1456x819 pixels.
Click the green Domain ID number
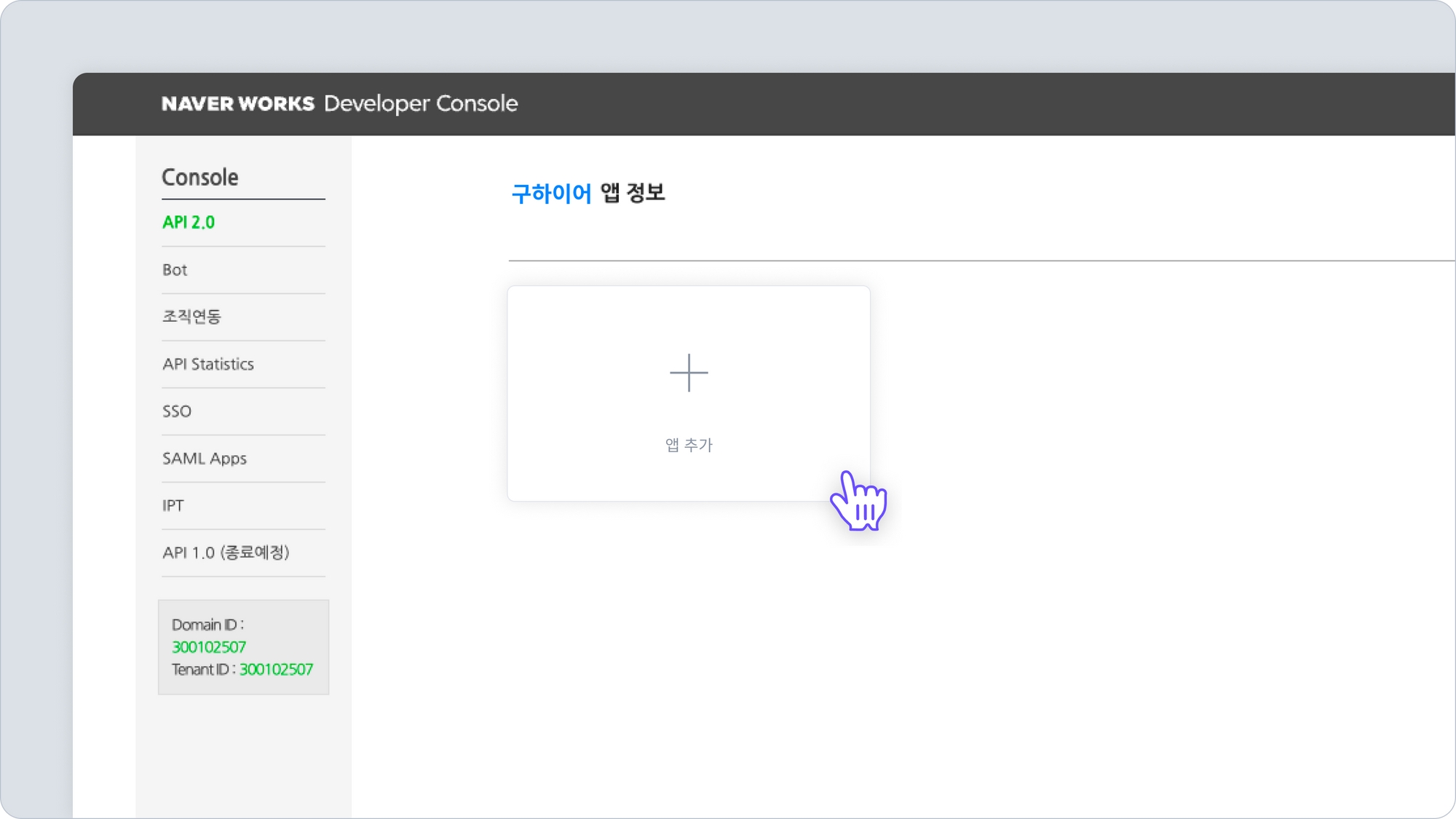209,647
